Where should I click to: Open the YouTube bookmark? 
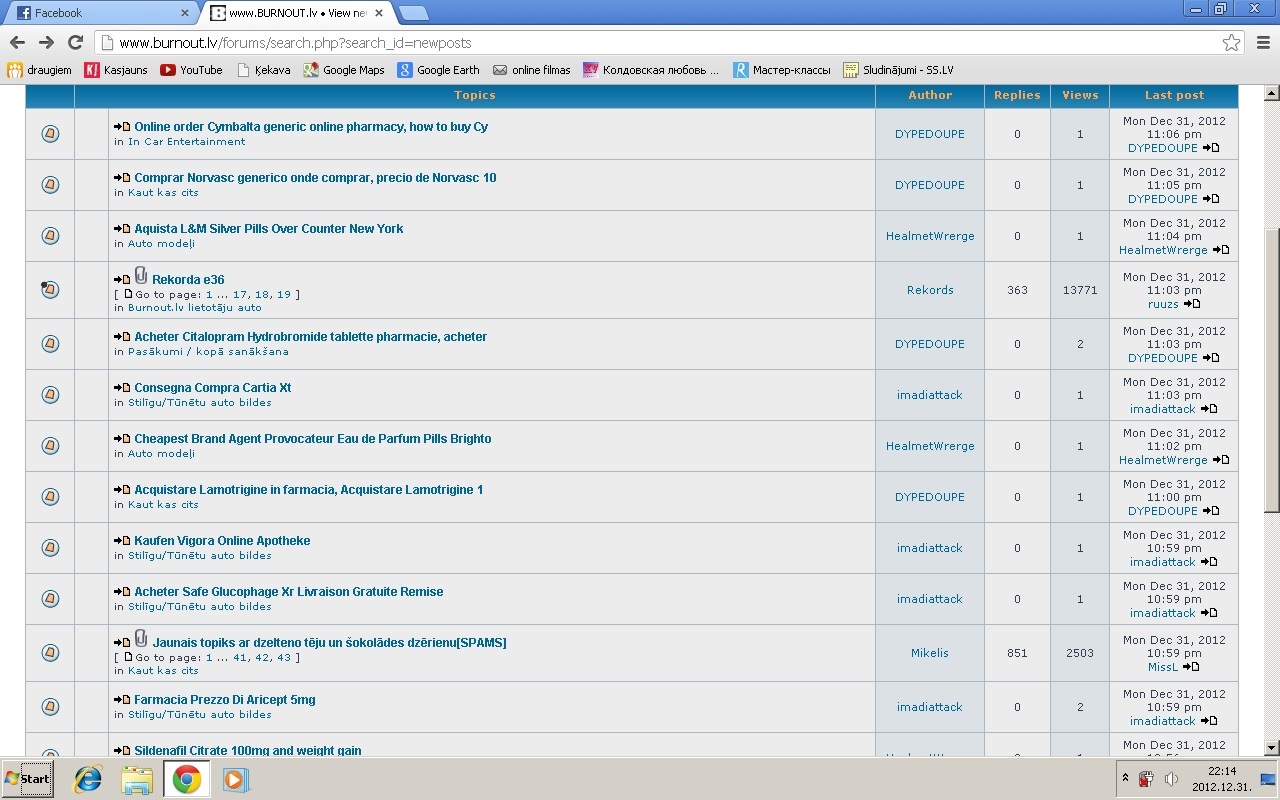[x=191, y=70]
